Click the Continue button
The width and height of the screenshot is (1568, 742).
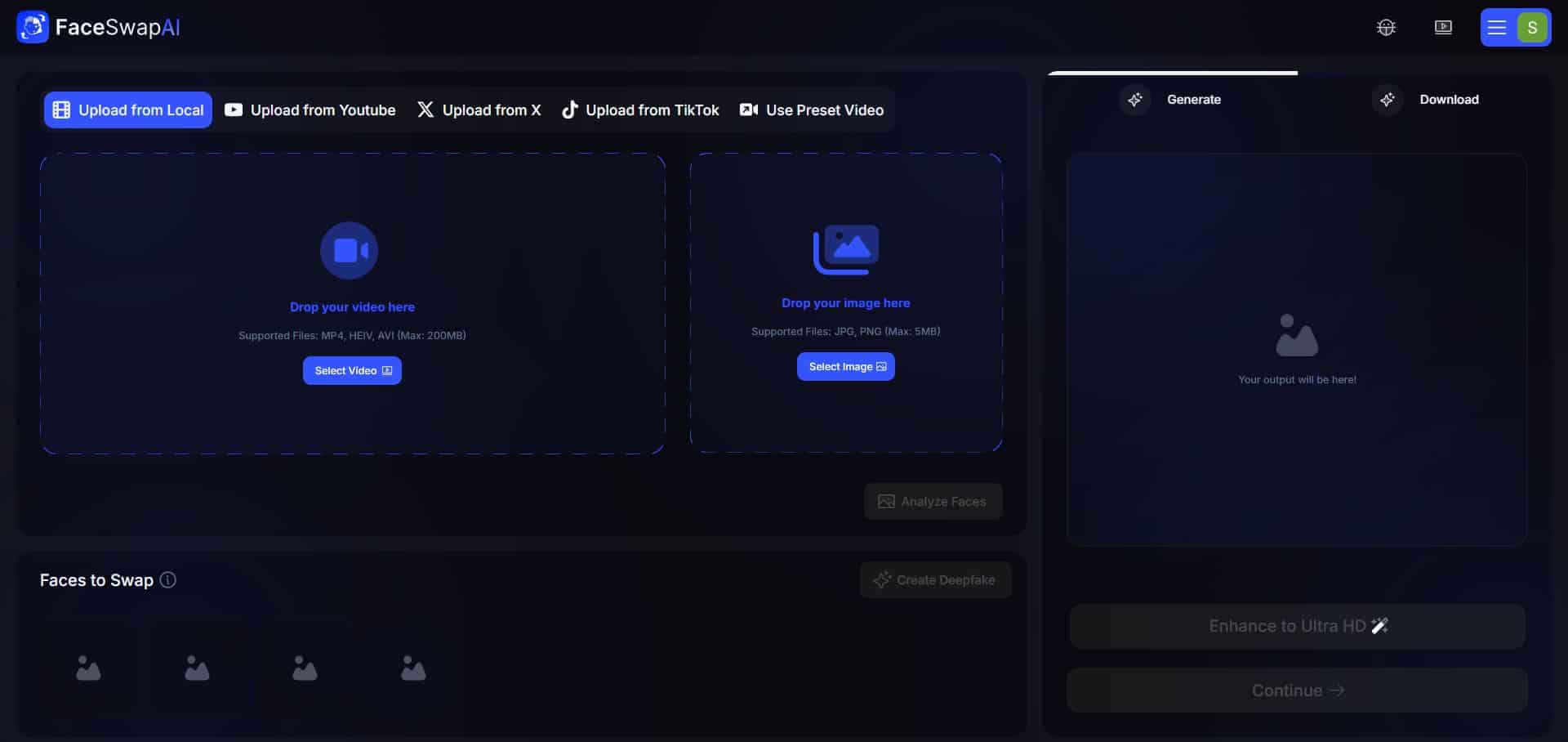(x=1298, y=691)
